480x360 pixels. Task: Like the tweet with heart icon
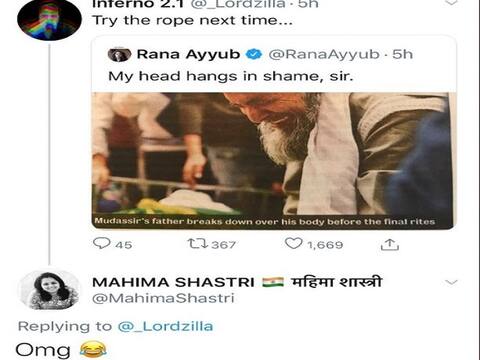pos(293,244)
